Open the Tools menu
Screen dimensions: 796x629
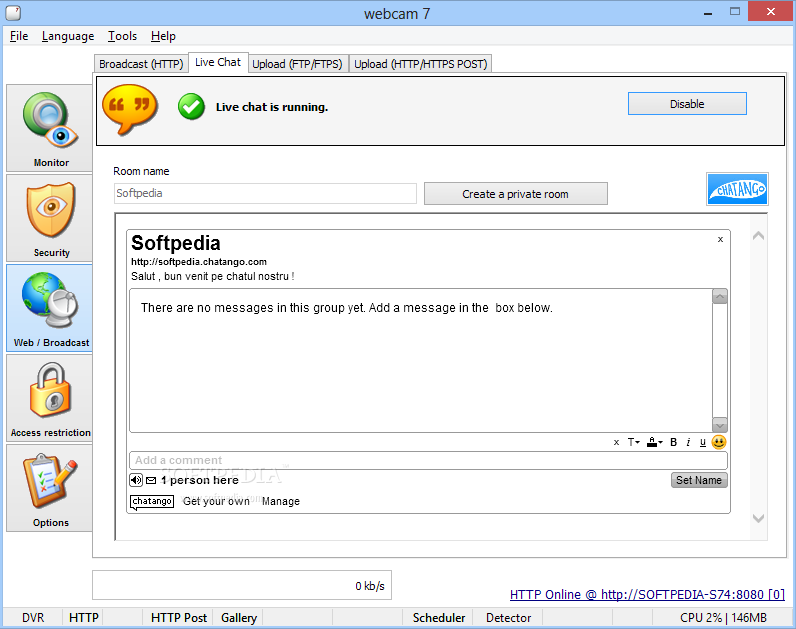coord(122,36)
